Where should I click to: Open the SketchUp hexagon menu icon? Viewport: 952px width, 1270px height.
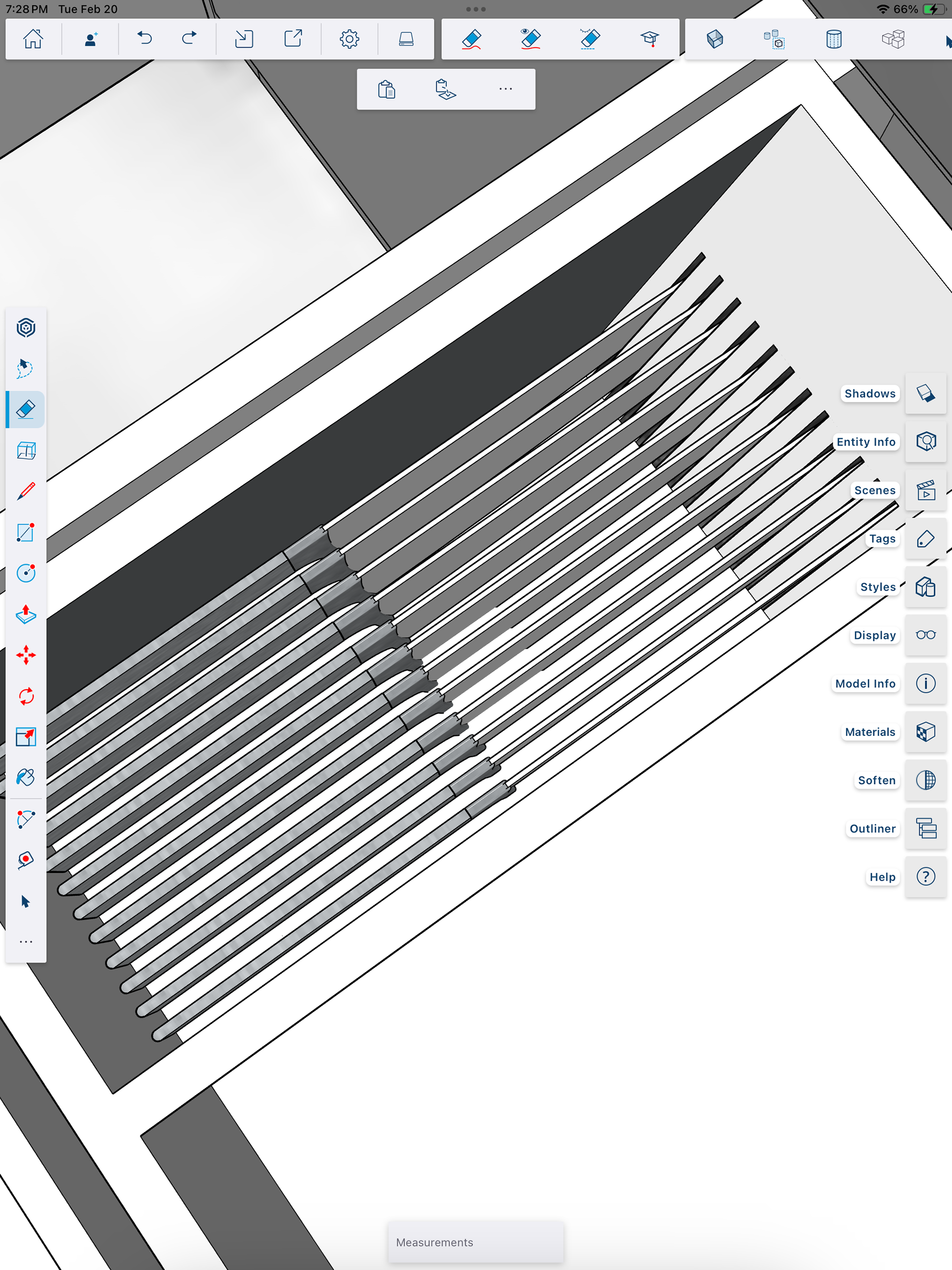tap(26, 328)
